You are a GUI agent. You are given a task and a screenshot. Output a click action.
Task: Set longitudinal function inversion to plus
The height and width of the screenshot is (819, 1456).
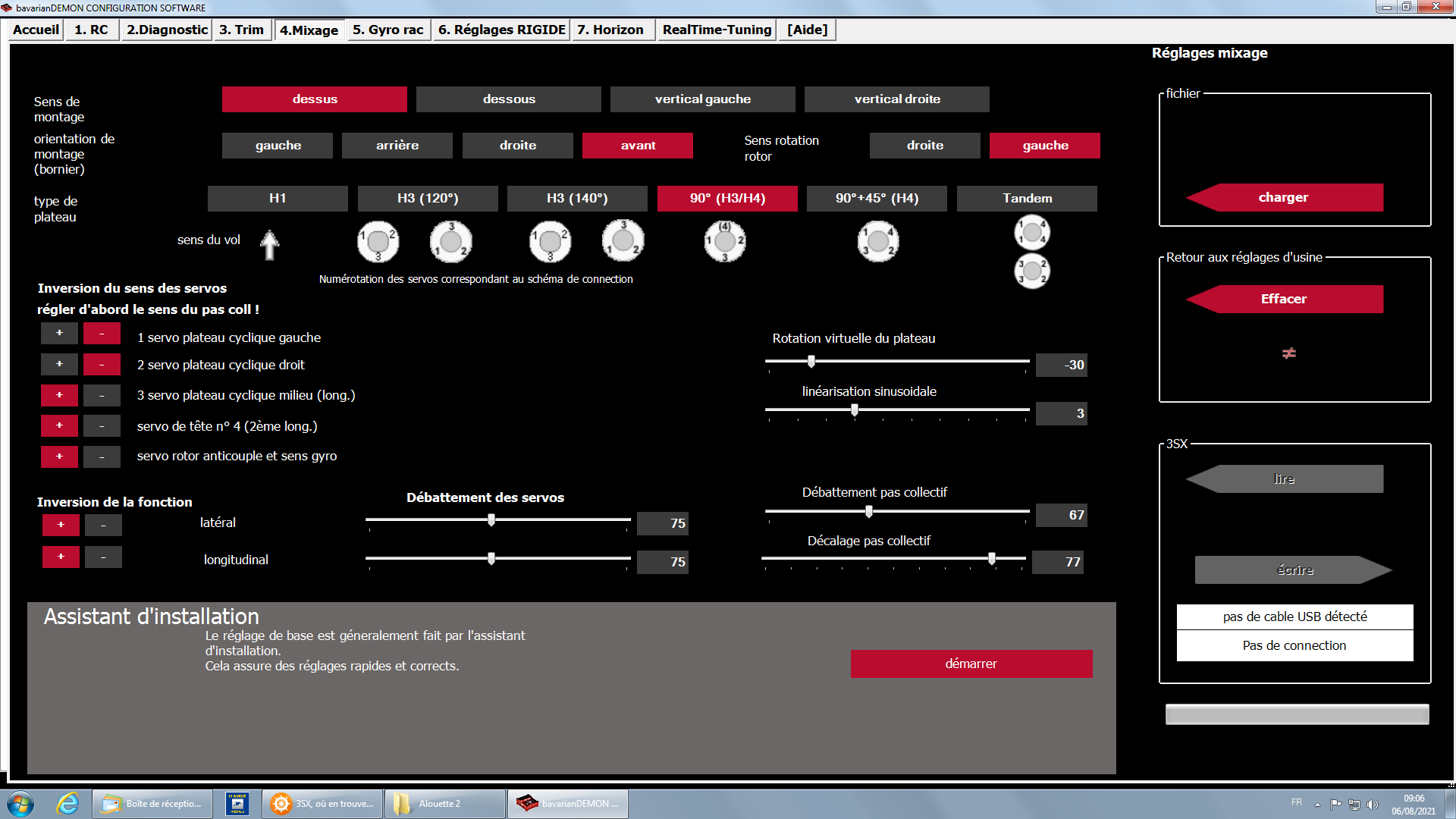pos(61,557)
